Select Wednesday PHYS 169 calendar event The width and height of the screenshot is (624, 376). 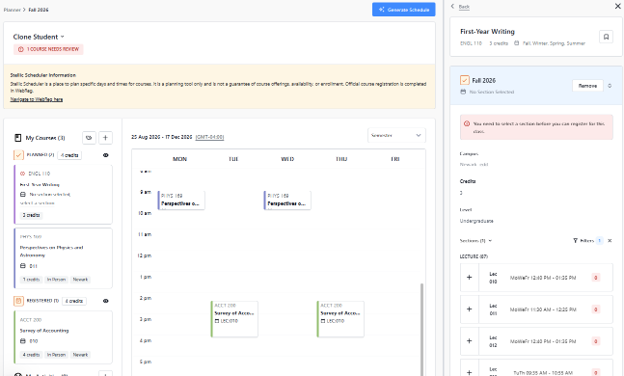pyautogui.click(x=287, y=200)
